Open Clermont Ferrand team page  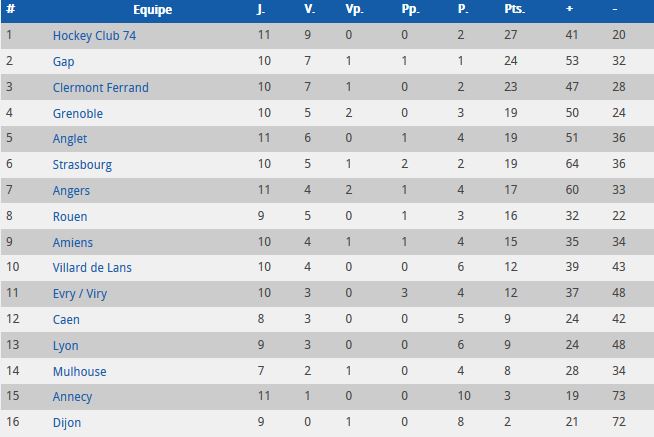click(x=100, y=88)
